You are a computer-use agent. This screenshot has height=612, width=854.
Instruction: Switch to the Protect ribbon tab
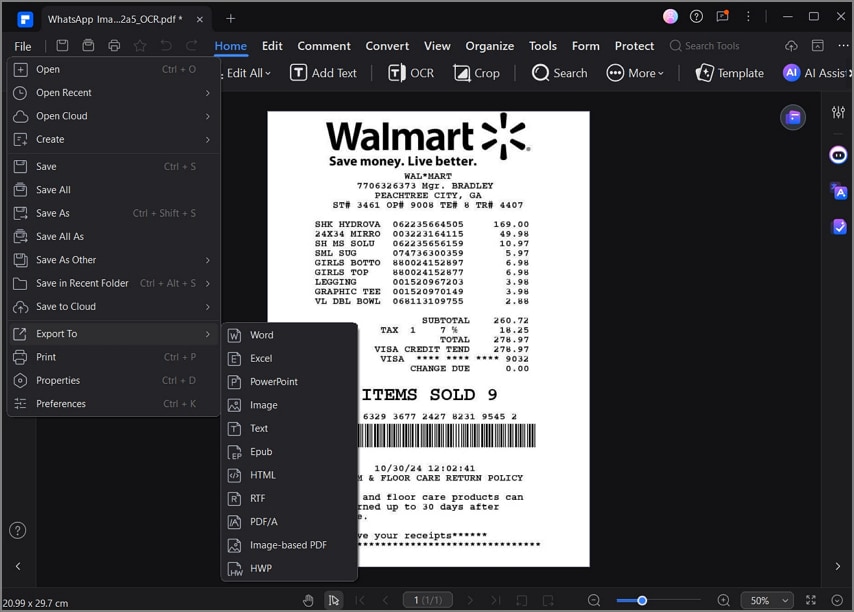pos(634,46)
